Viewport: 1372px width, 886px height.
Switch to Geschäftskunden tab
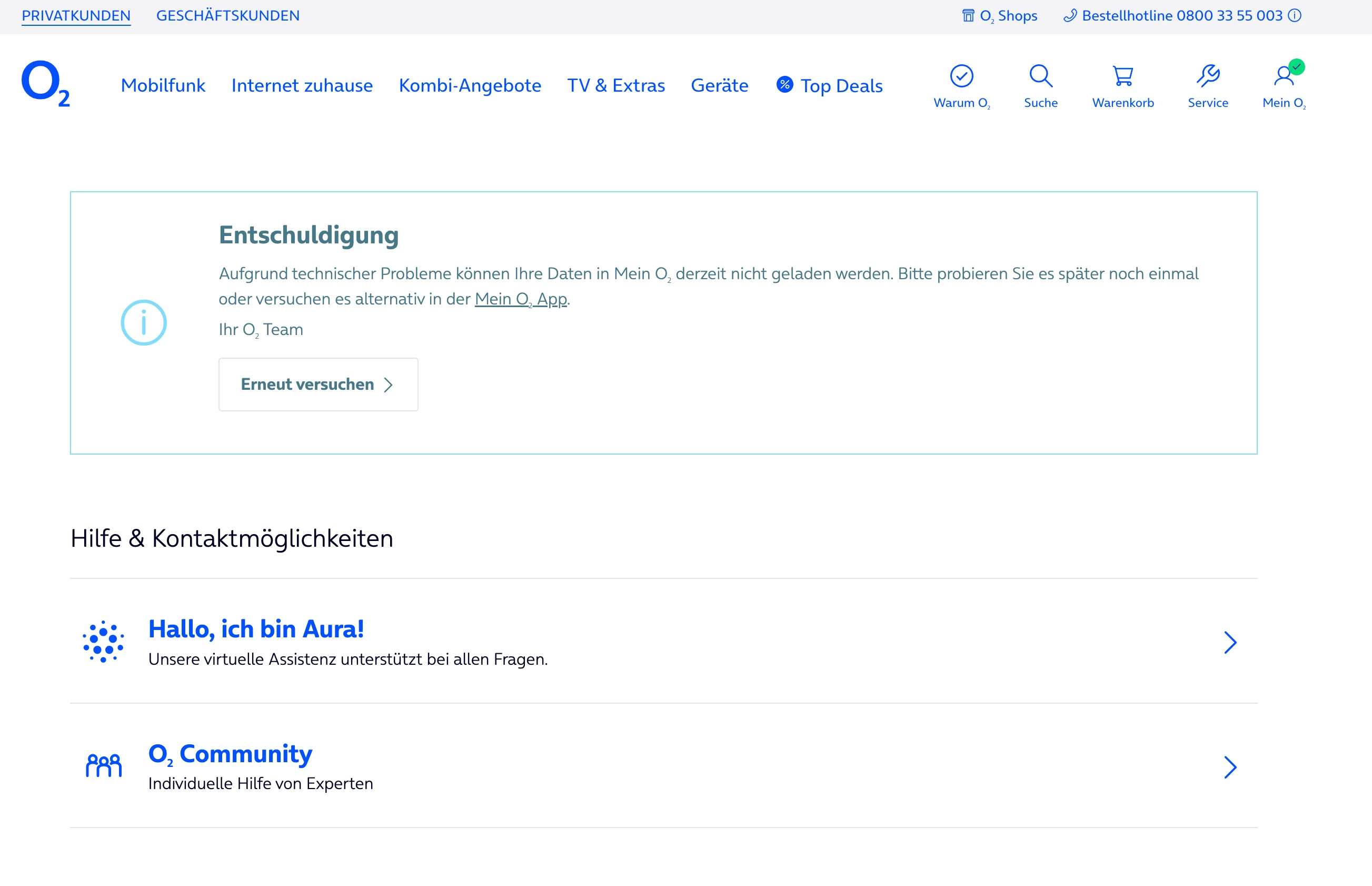[228, 15]
